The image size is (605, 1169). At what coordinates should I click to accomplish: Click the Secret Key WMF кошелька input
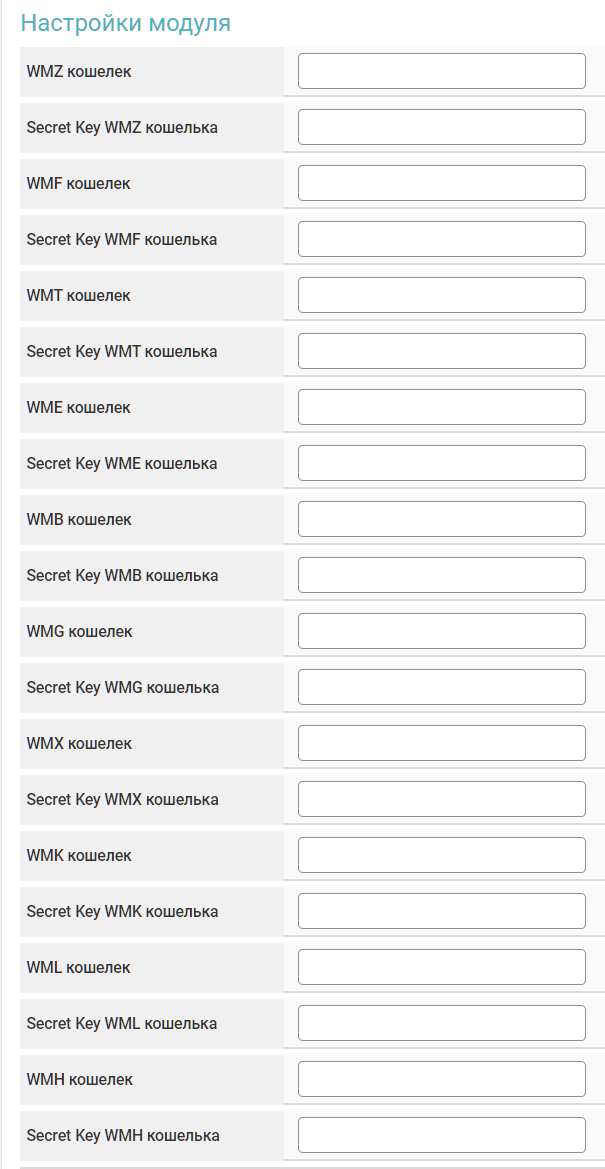pyautogui.click(x=441, y=239)
